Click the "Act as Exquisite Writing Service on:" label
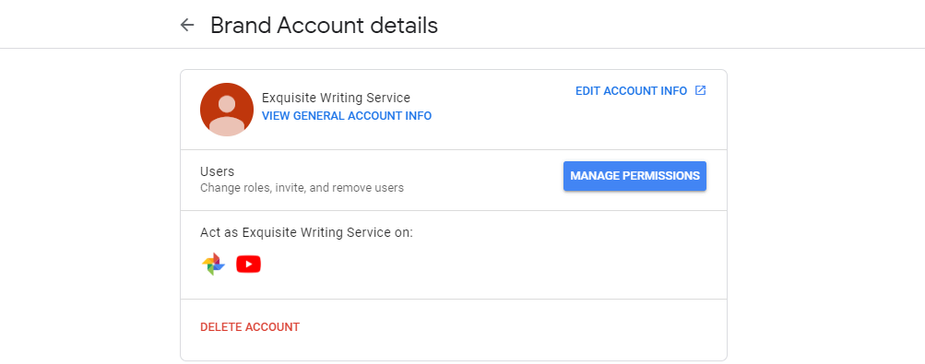 coord(306,232)
